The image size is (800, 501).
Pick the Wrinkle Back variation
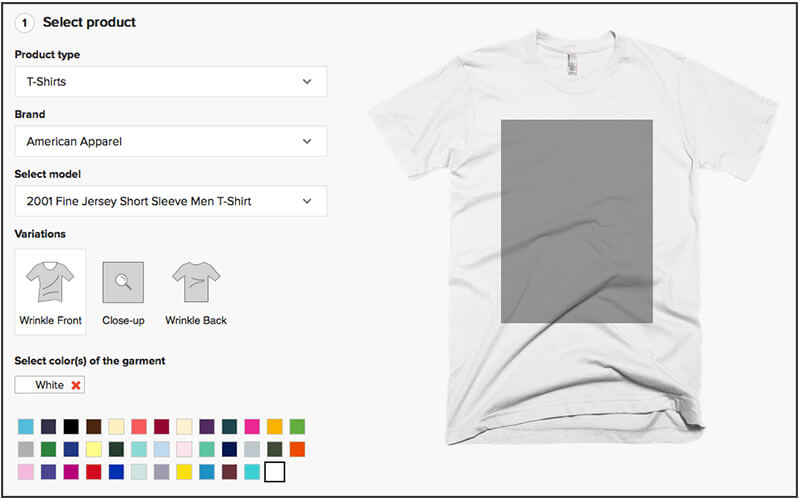(196, 292)
